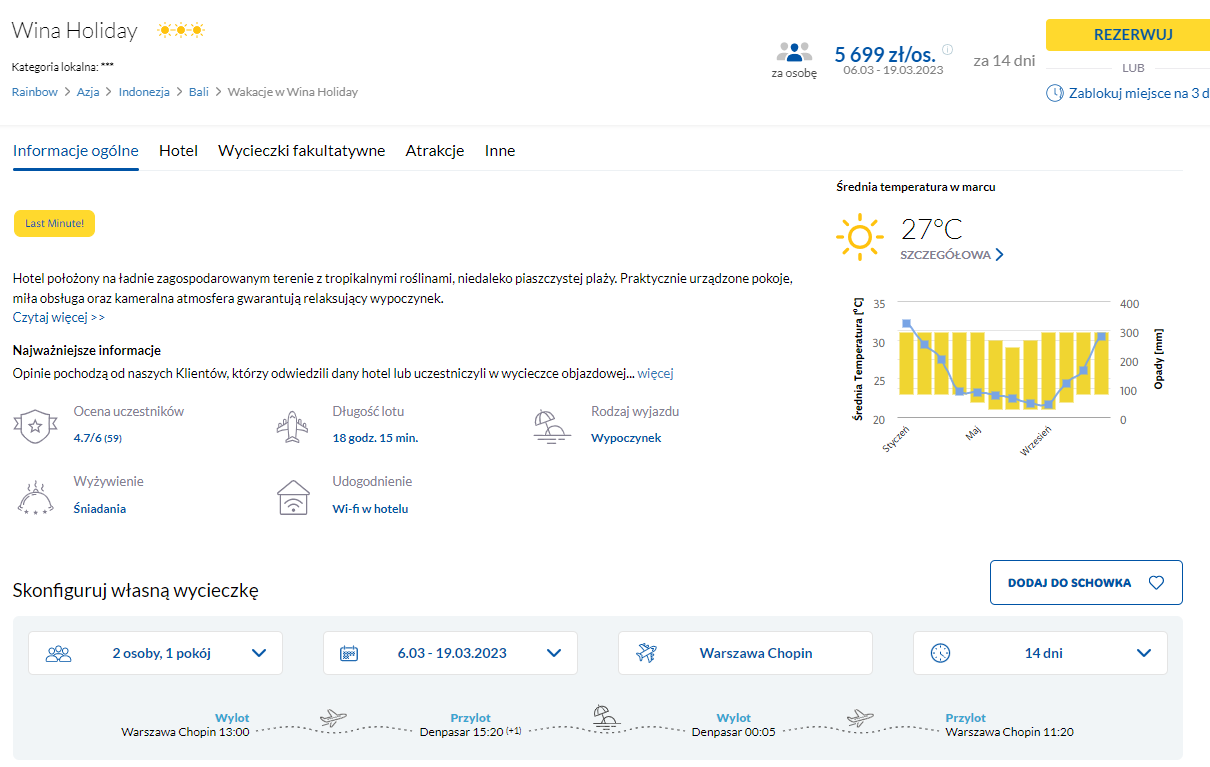Image resolution: width=1210 pixels, height=767 pixels.
Task: Click the airplane icon above Długość lotu
Action: [x=293, y=426]
